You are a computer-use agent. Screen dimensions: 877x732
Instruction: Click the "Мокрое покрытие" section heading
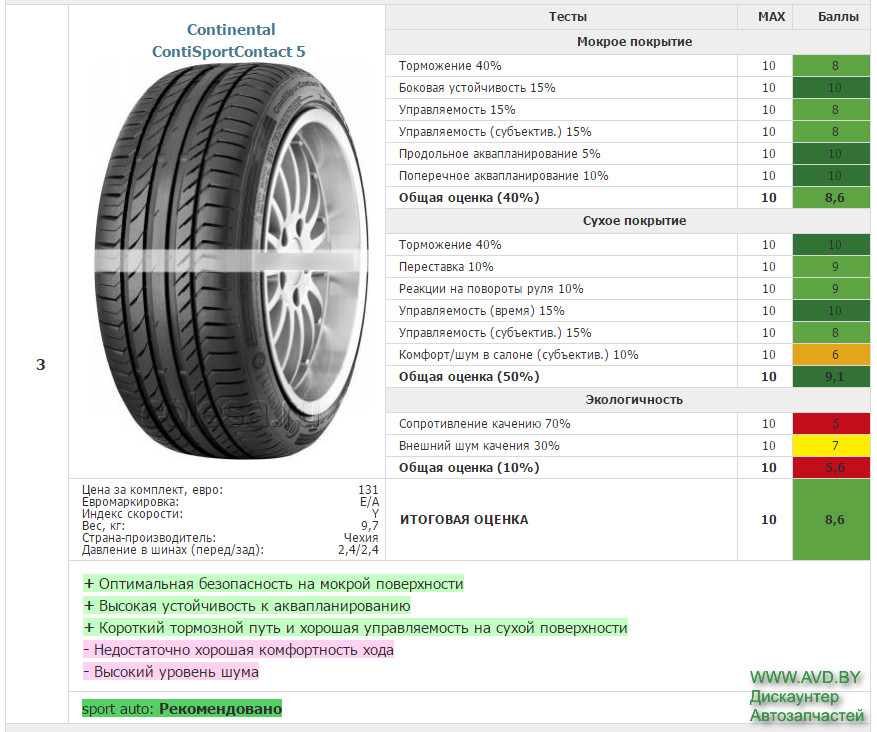pos(634,41)
